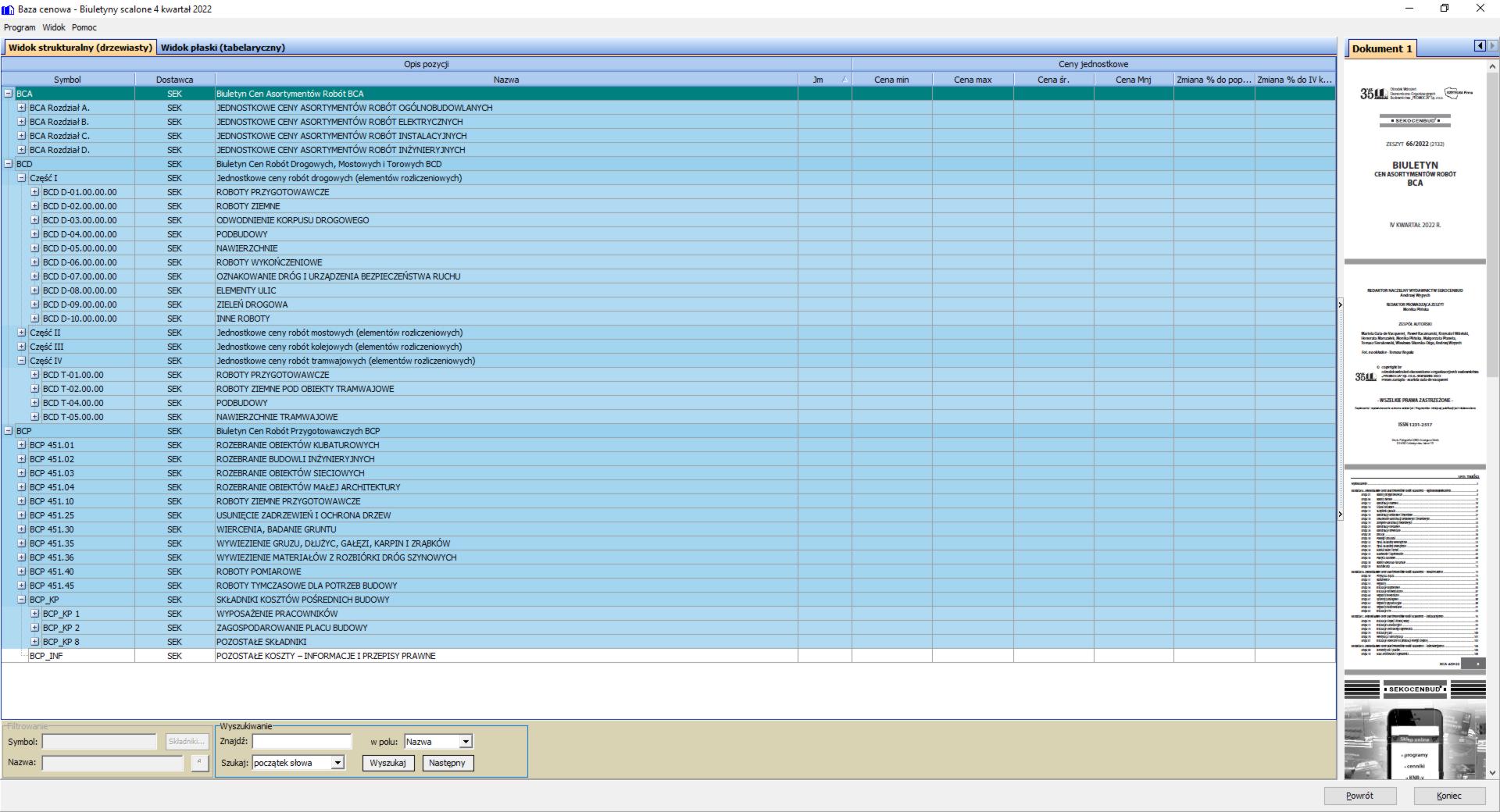Screen dimensions: 1500x812
Task: Click the Baza cenowa app icon in title bar
Action: coord(9,9)
